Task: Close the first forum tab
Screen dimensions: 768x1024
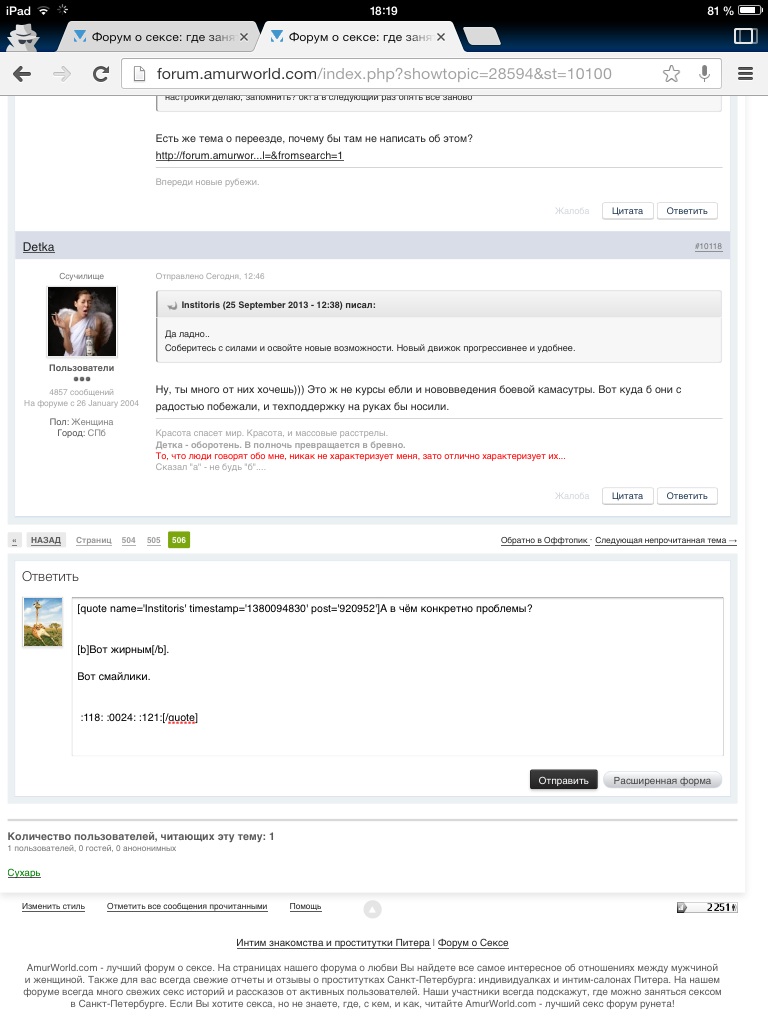Action: 244,37
